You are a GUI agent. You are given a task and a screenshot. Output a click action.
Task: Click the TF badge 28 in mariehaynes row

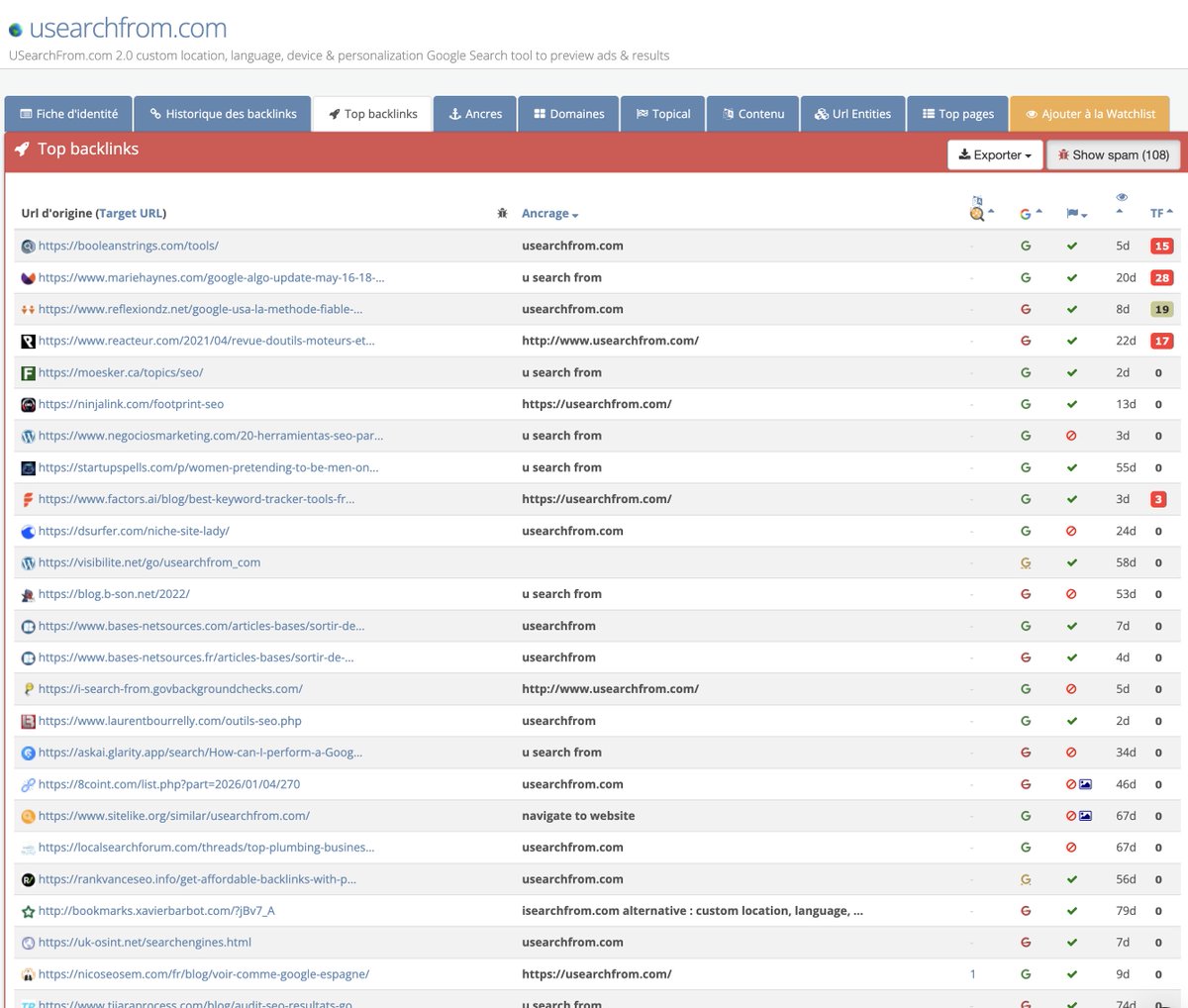coord(1161,277)
